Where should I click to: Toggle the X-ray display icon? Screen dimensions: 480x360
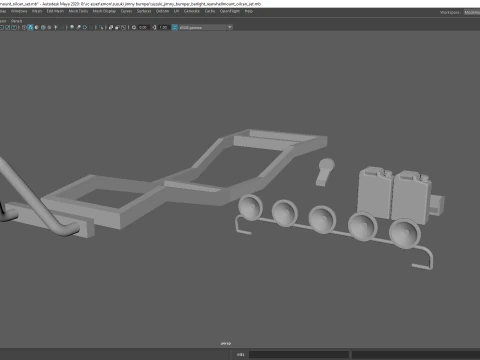pyautogui.click(x=111, y=27)
